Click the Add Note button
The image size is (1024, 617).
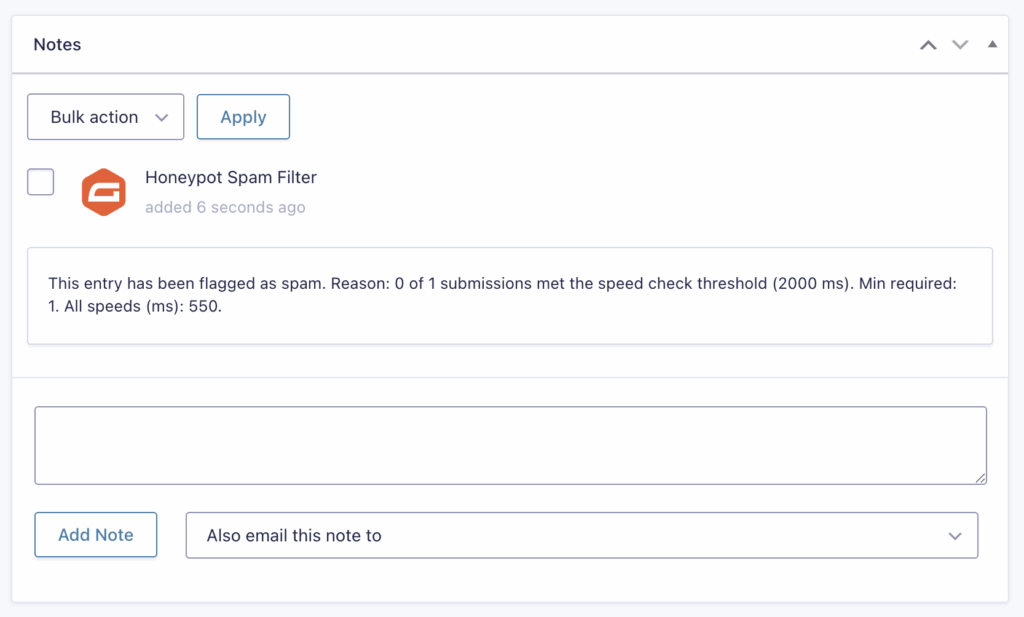pos(95,535)
